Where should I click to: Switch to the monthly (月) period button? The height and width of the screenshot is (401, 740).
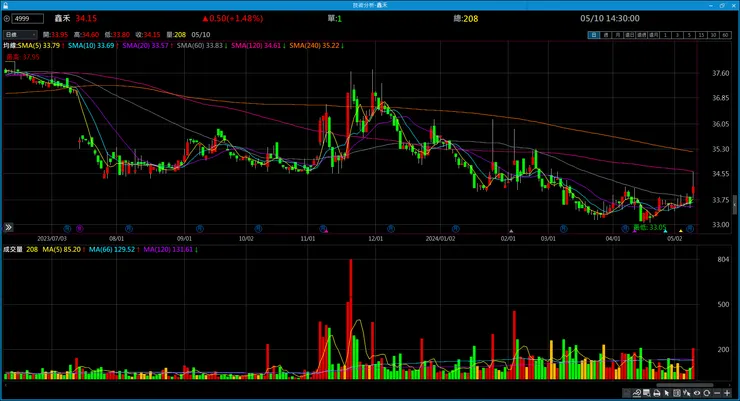click(x=618, y=35)
